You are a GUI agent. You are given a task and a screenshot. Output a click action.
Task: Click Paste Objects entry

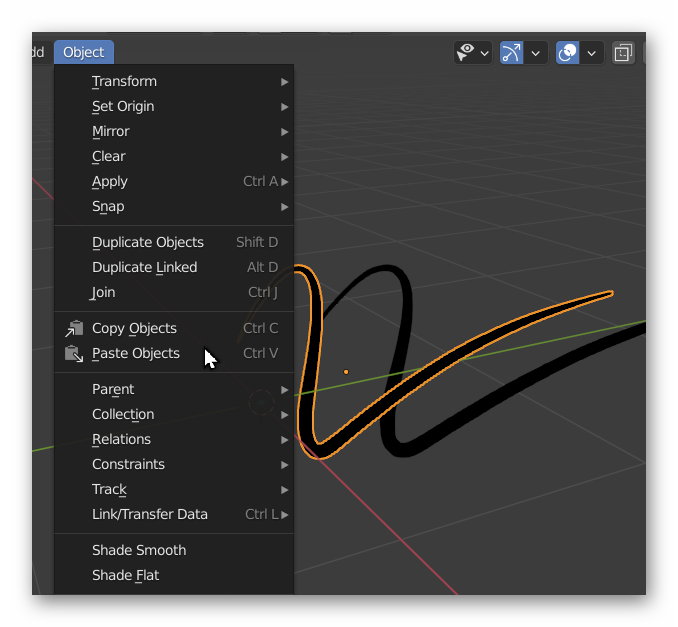[x=174, y=353]
